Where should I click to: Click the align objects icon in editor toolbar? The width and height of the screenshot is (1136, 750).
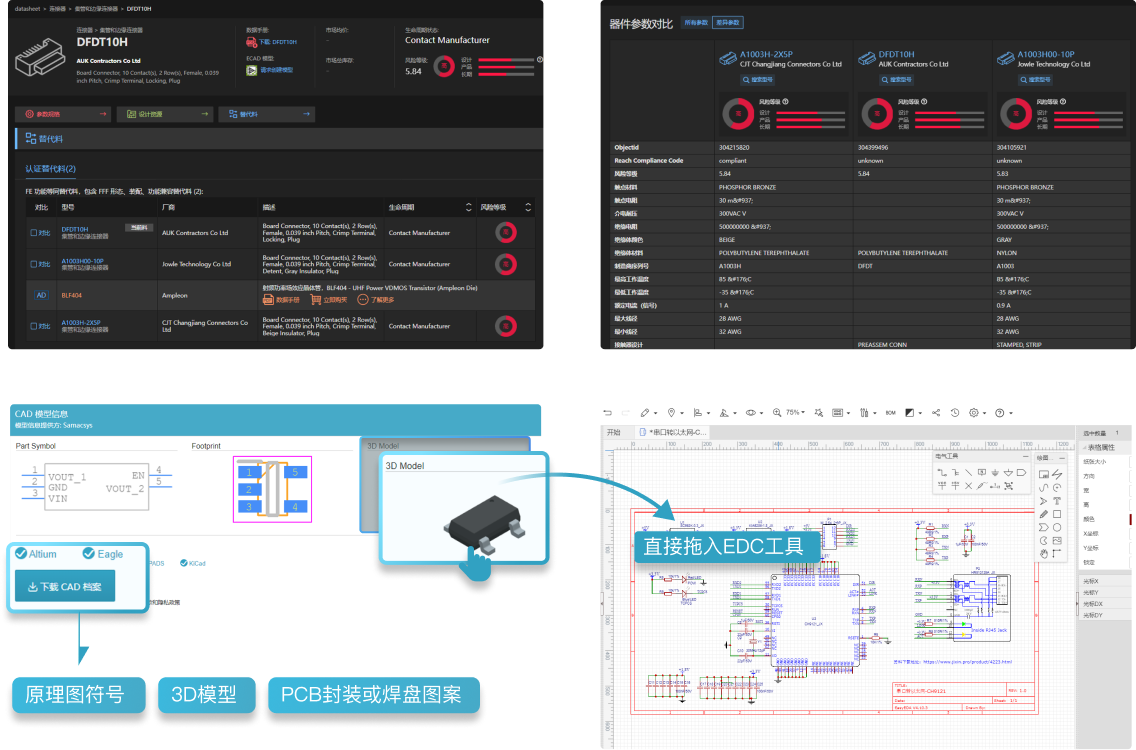(698, 413)
